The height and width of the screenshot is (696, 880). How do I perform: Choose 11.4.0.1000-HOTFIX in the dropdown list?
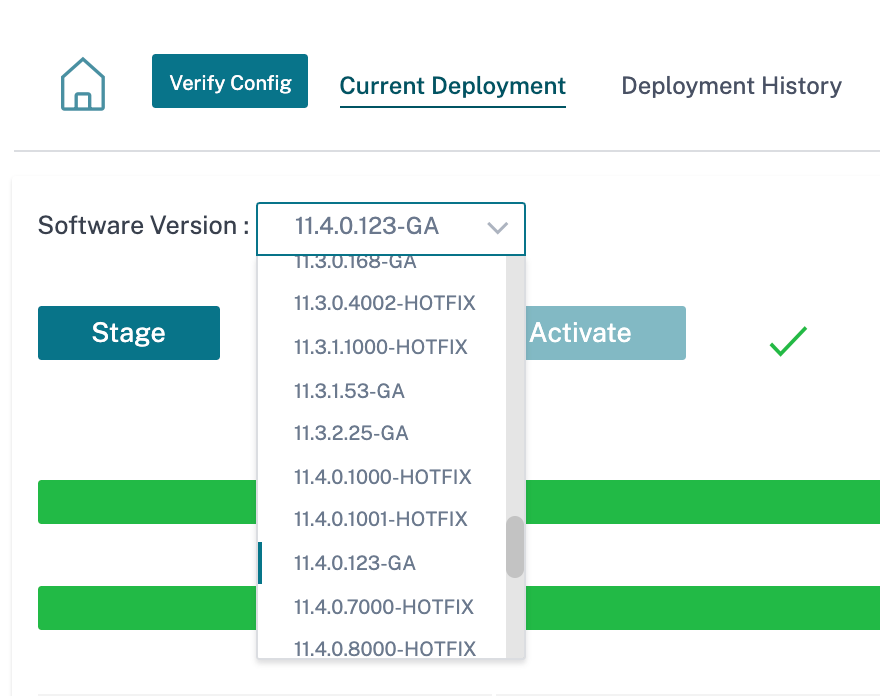click(x=382, y=477)
